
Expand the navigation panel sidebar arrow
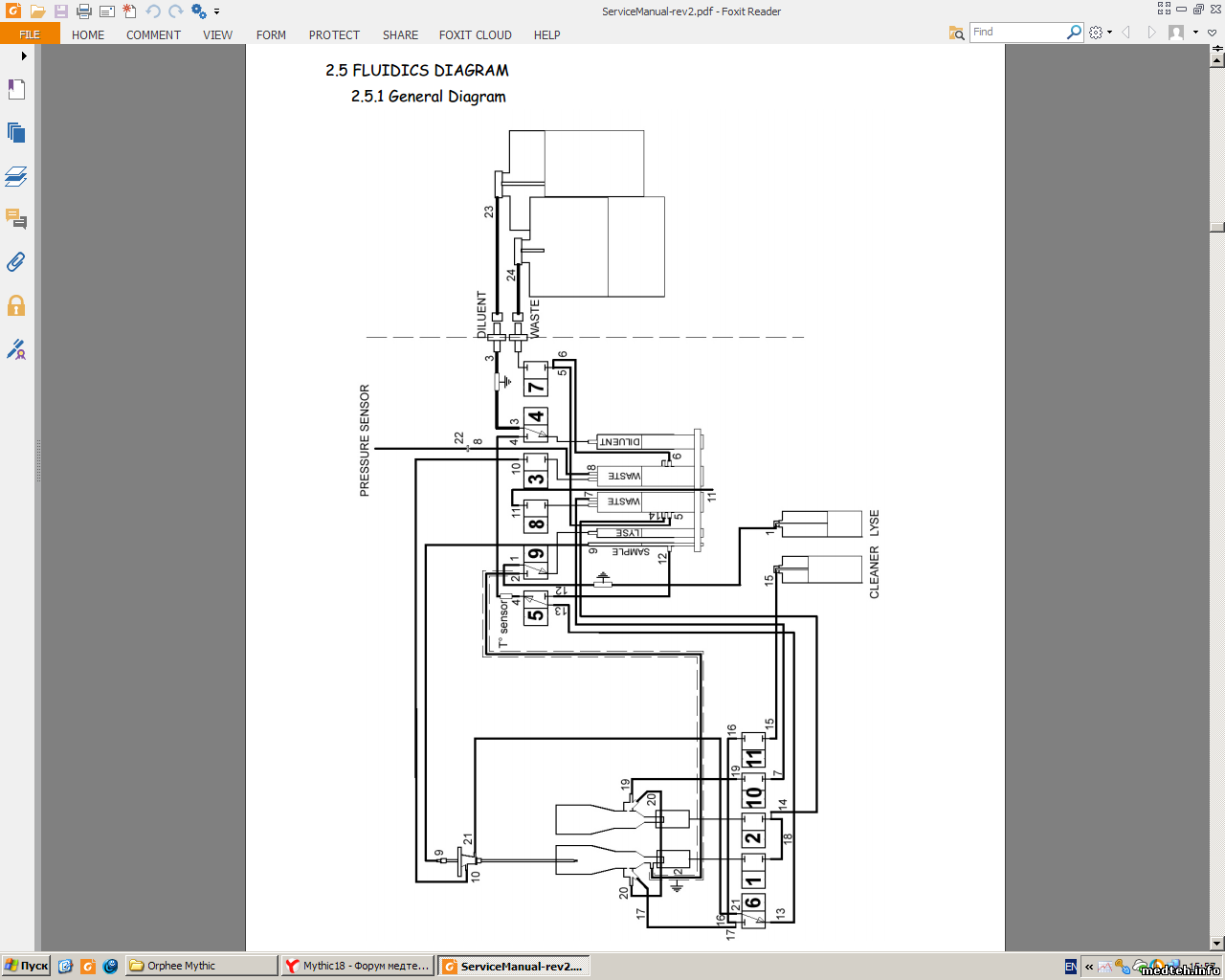(x=24, y=56)
